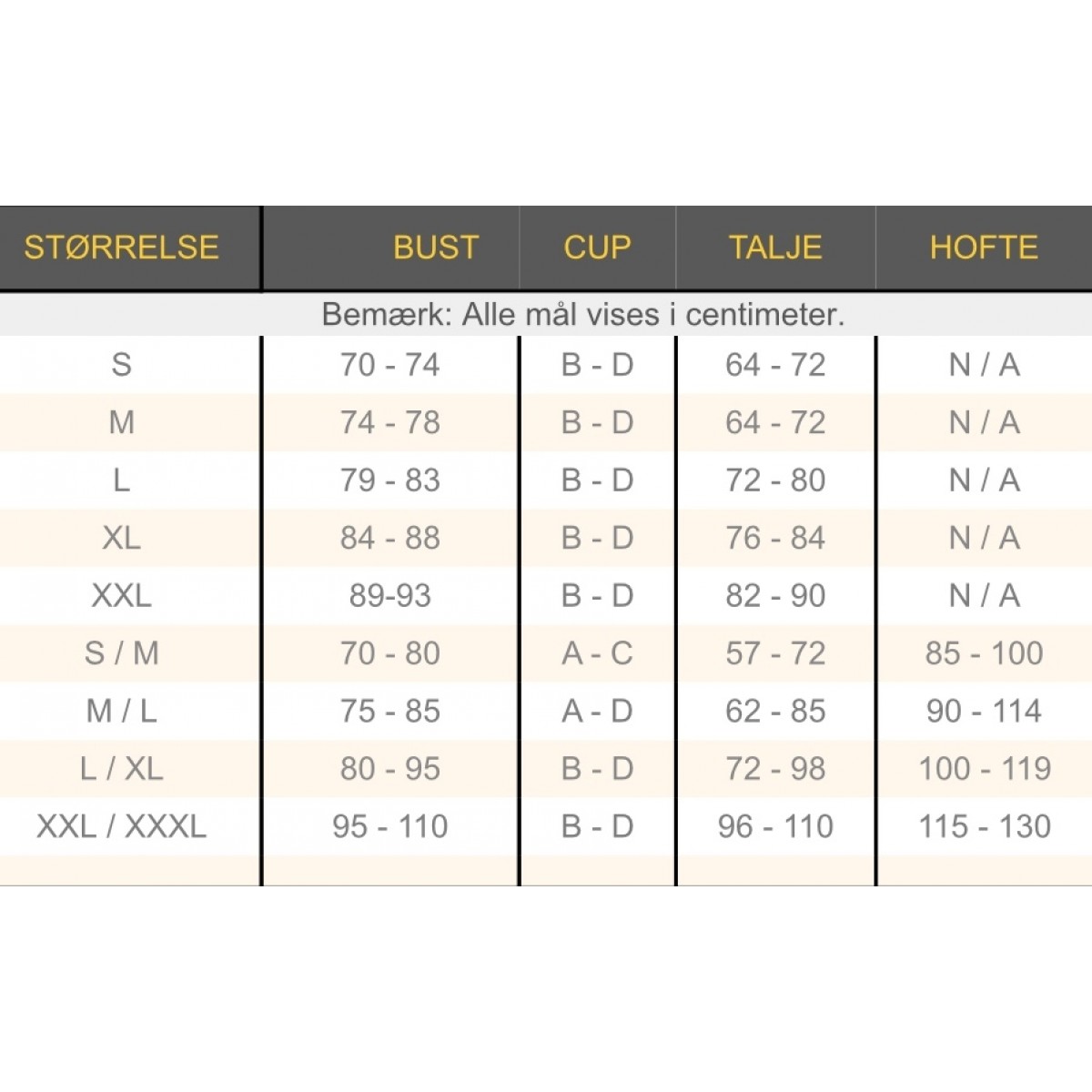Screen dimensions: 1092x1092
Task: Select the CUP column header
Action: coord(597,248)
